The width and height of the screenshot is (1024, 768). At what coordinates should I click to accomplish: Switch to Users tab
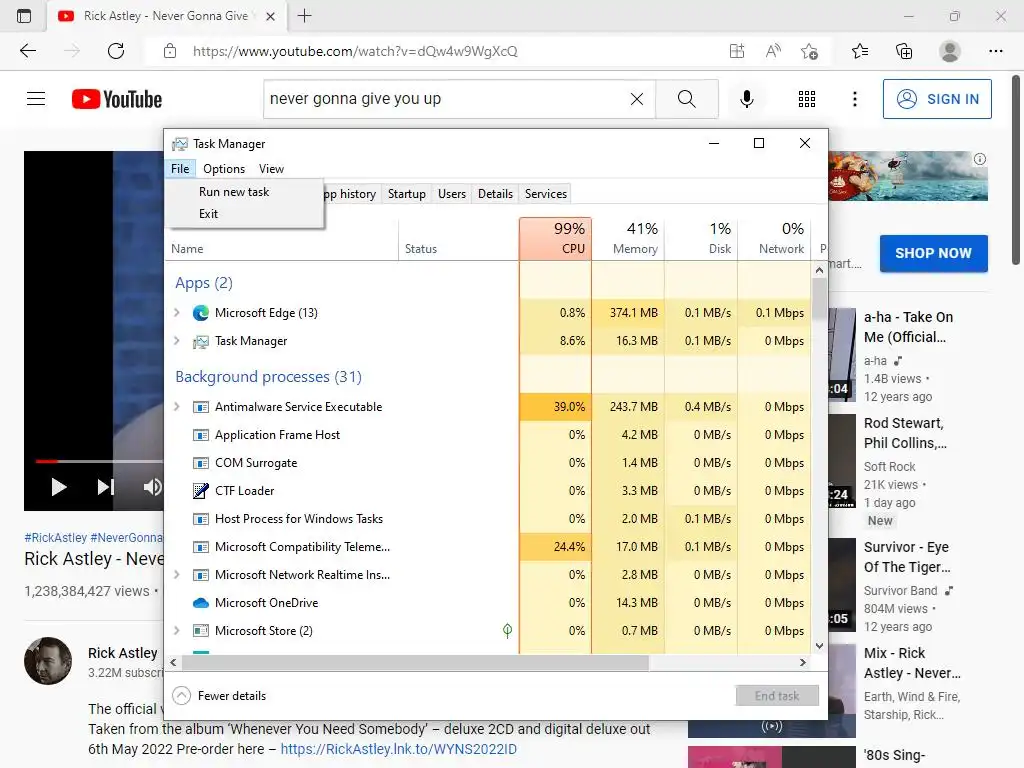452,194
